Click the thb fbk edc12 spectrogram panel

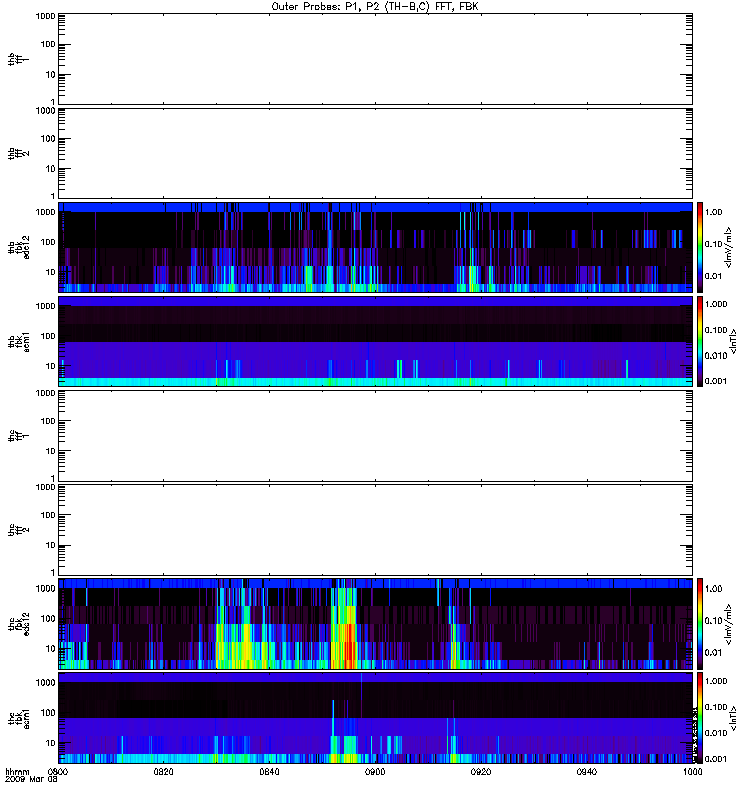(x=376, y=247)
